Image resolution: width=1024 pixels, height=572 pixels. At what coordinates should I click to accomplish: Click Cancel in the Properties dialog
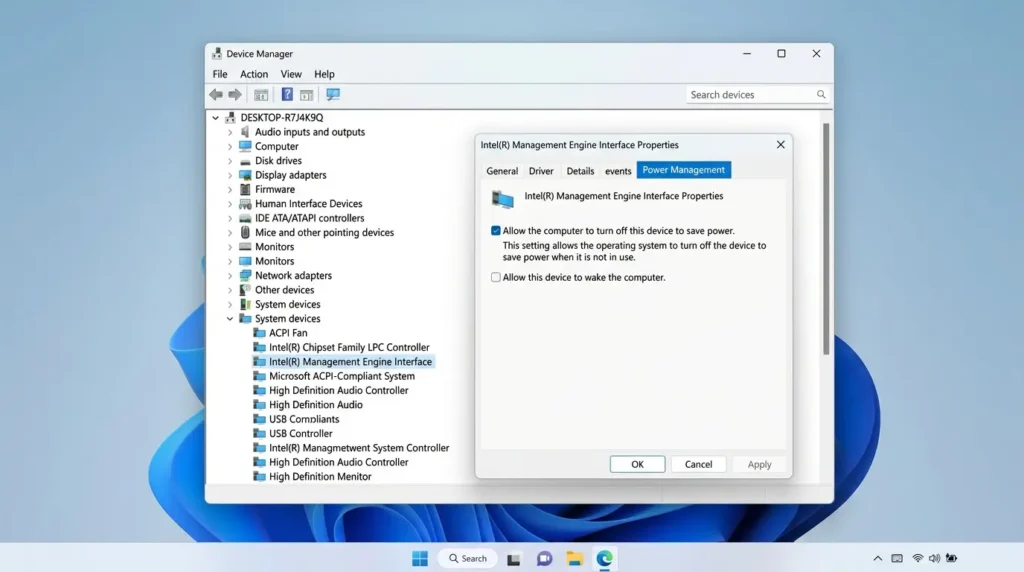(698, 464)
